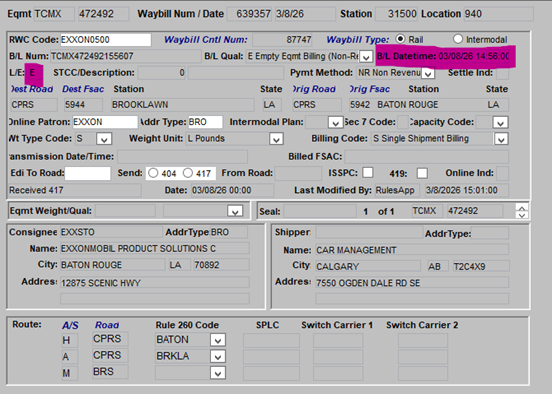Open the BRS row Rule 260 dropdown
The height and width of the screenshot is (394, 552).
click(x=218, y=373)
